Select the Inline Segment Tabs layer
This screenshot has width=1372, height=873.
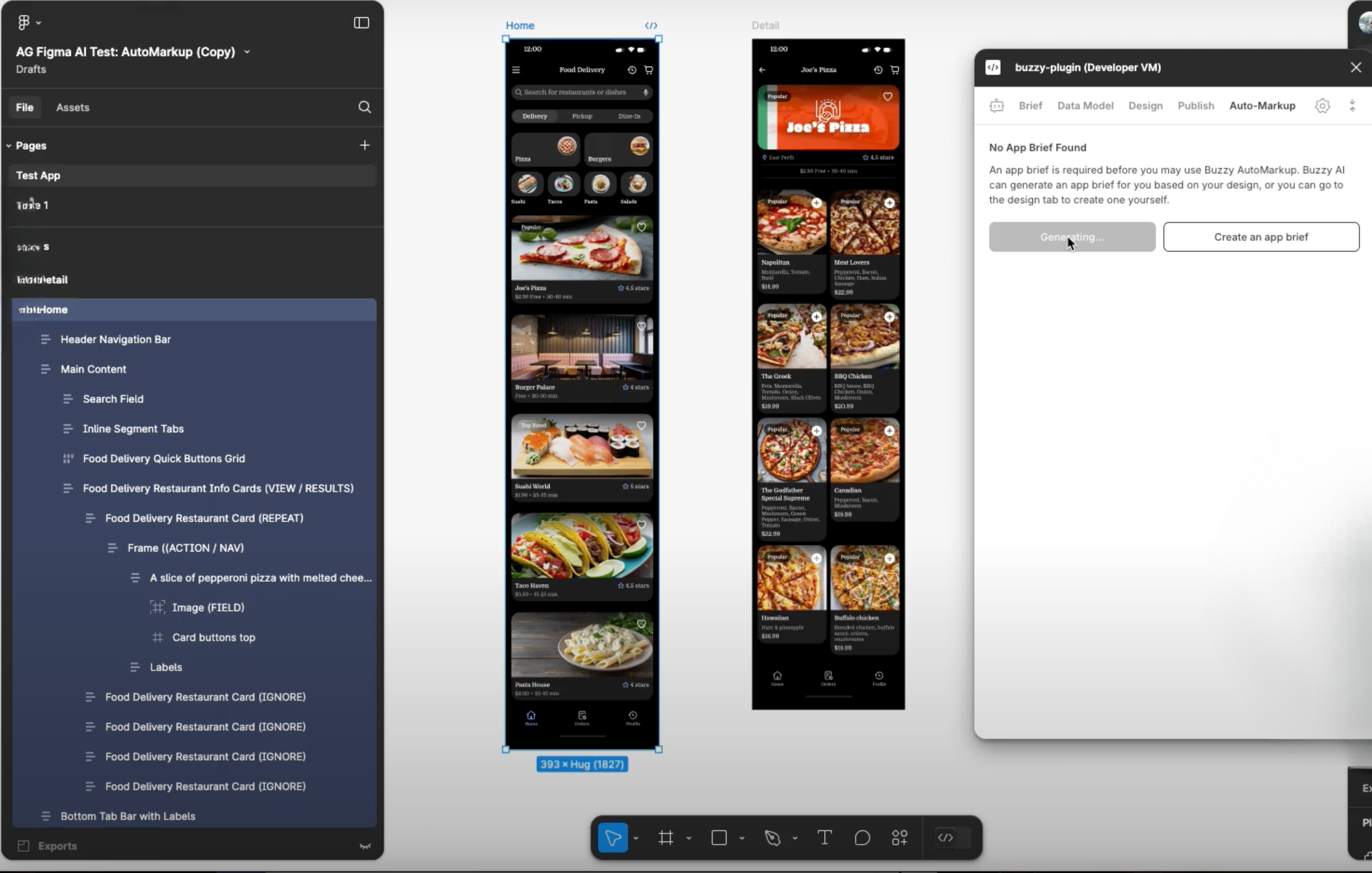click(194, 429)
